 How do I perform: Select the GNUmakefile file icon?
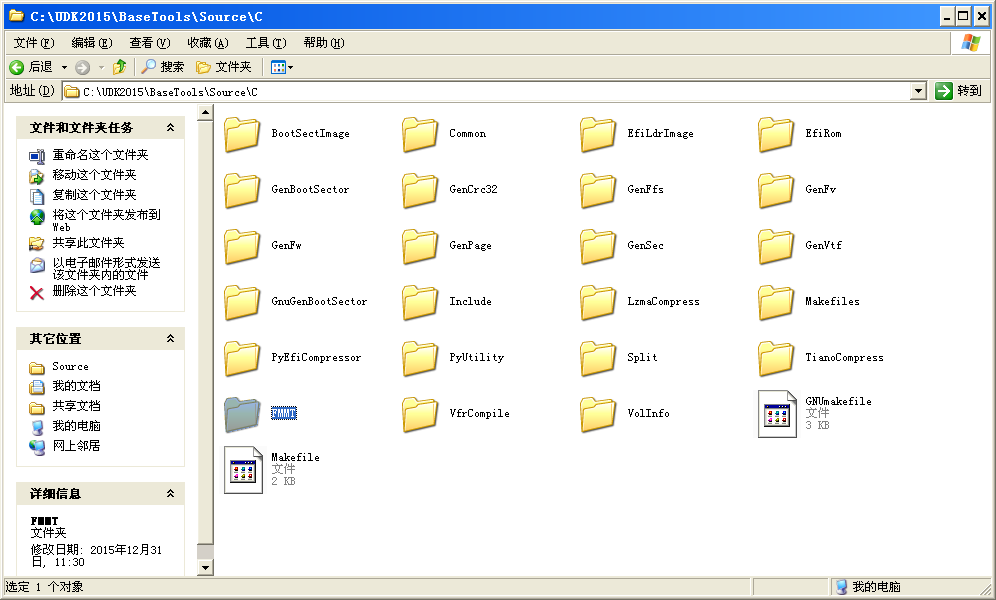click(x=777, y=414)
